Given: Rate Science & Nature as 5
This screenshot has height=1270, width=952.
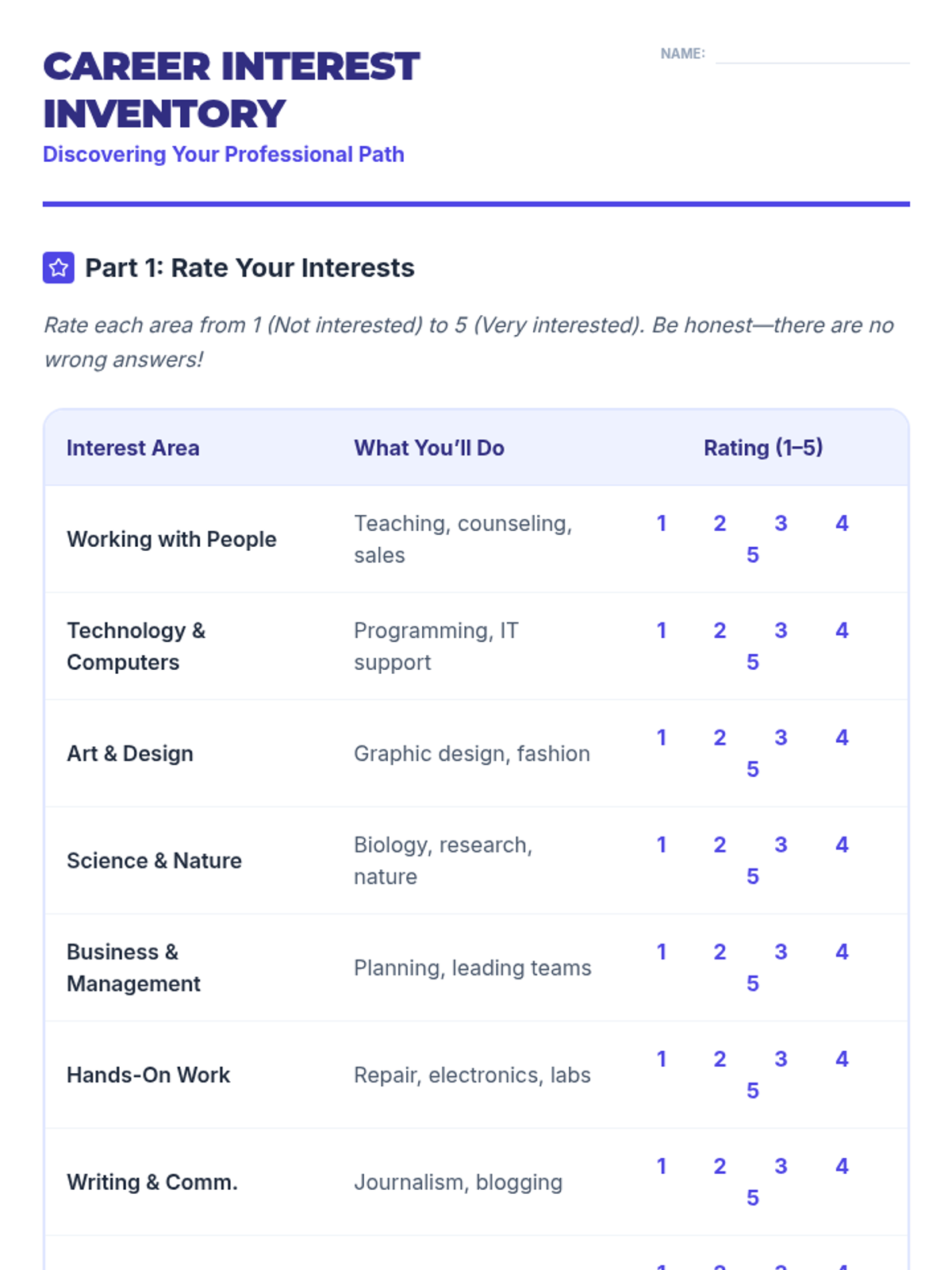Looking at the screenshot, I should pos(752,876).
